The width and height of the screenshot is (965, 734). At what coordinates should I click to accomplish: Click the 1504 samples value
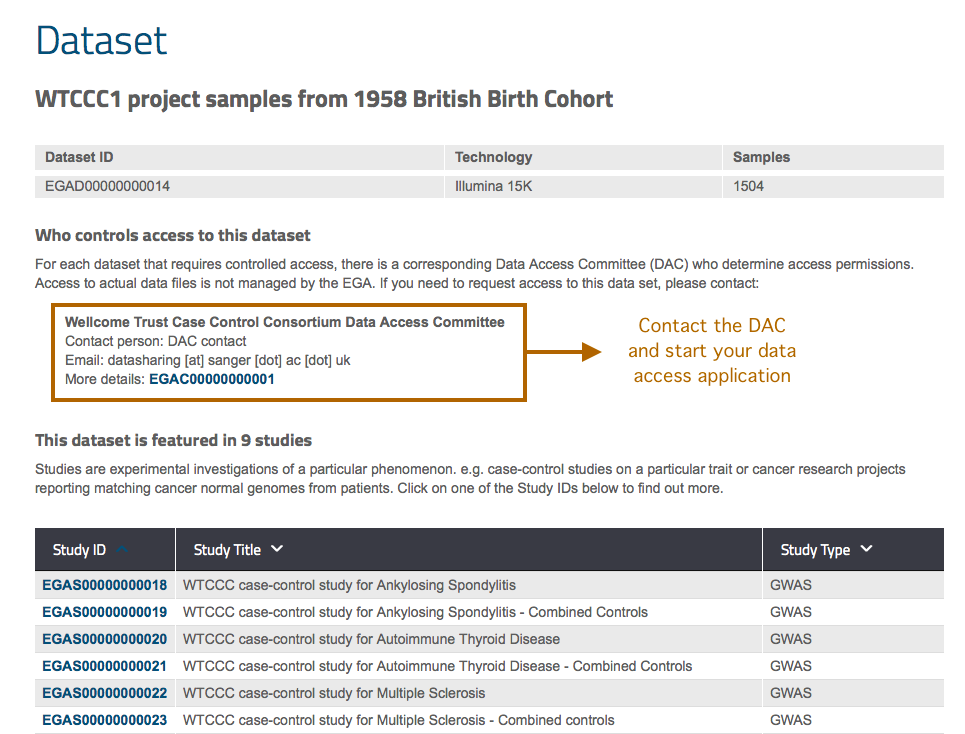748,186
